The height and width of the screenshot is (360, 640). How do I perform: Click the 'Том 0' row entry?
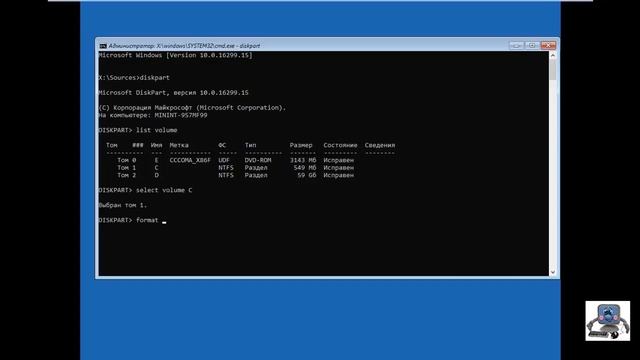point(127,160)
